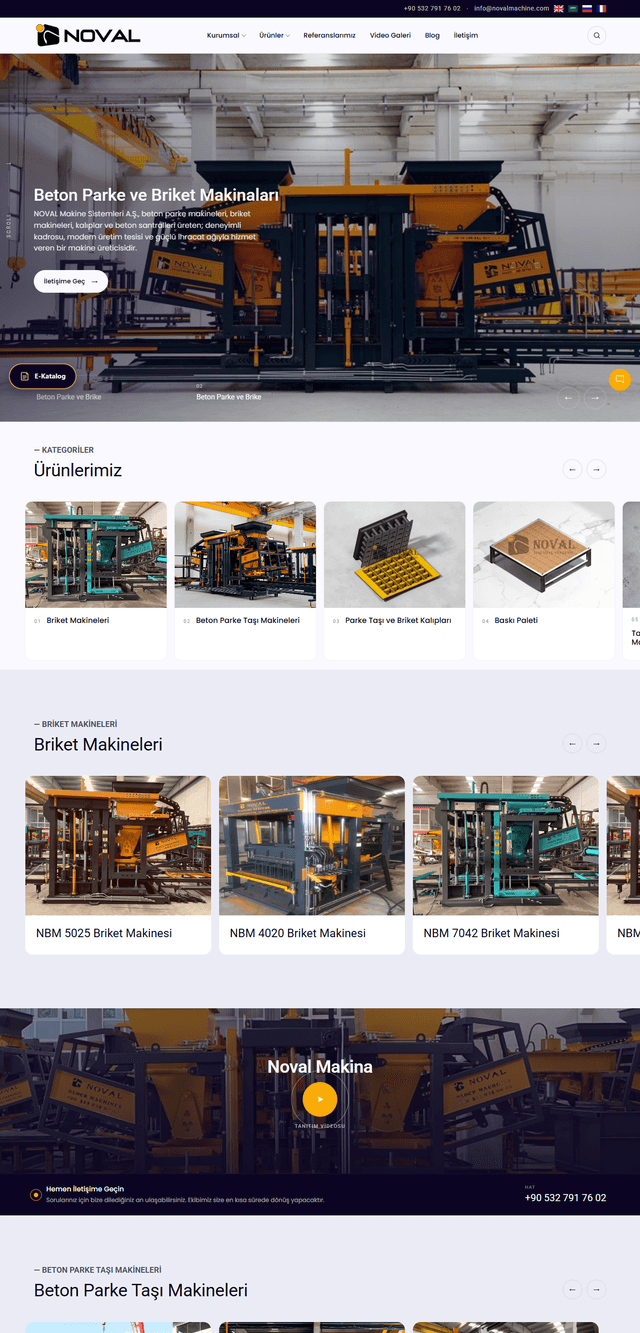Select hero slide 02 Beton Parke ve Brike
The height and width of the screenshot is (1333, 640).
pos(229,397)
